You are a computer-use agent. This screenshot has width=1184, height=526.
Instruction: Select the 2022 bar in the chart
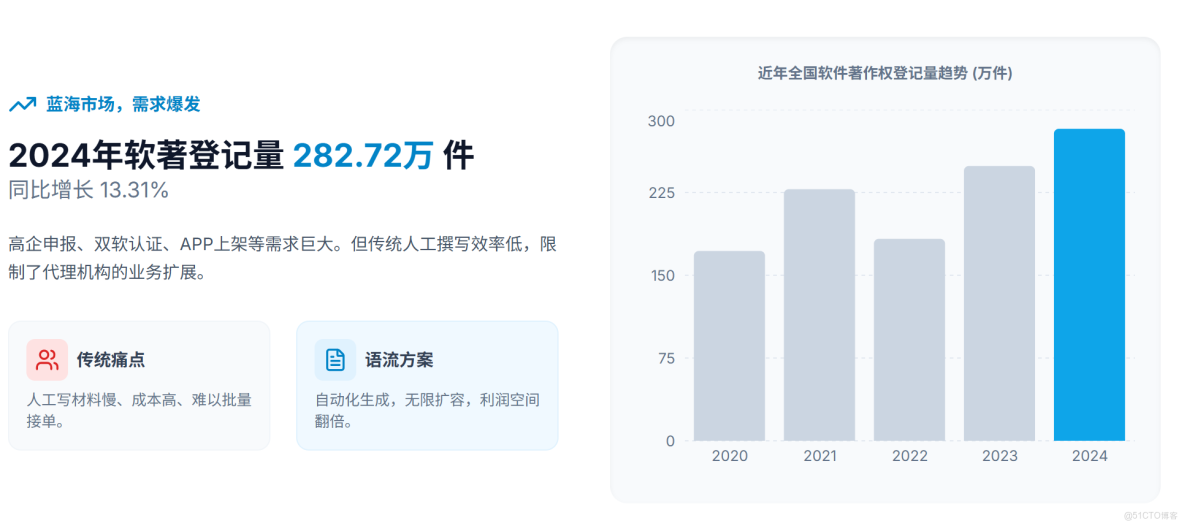909,340
